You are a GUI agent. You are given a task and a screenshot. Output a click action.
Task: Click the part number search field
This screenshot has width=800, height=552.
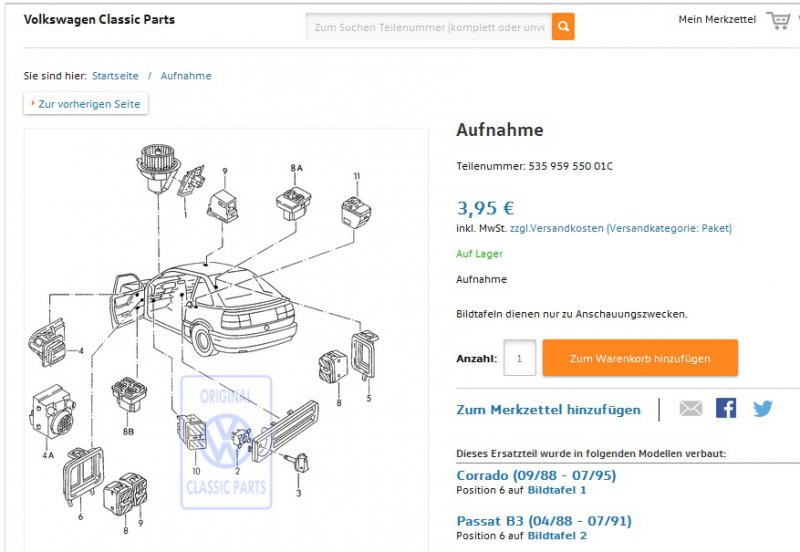point(429,27)
